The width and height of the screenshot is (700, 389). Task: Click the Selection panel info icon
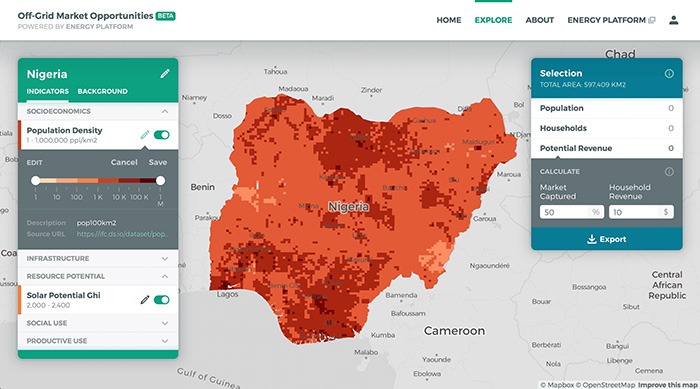coord(669,74)
